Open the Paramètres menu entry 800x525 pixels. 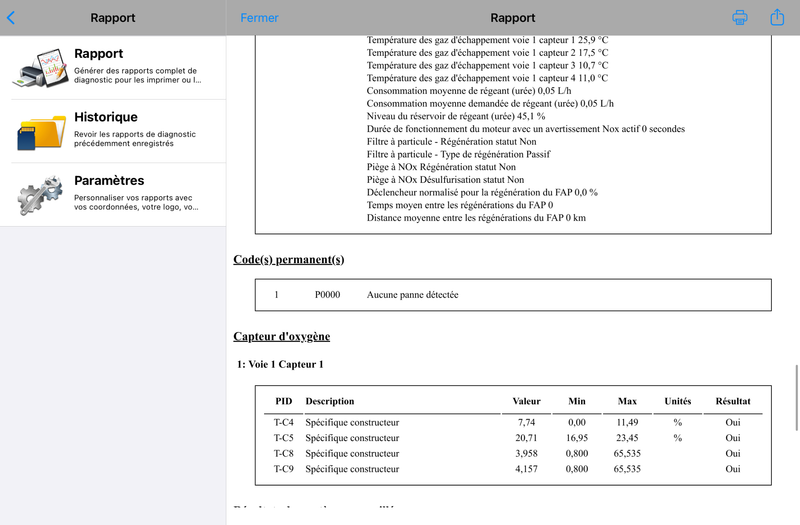pyautogui.click(x=113, y=195)
